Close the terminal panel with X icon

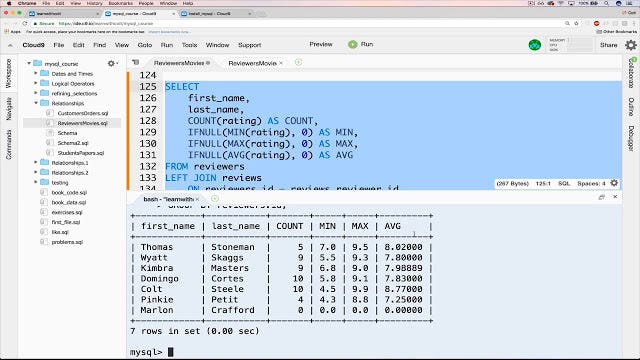tap(615, 197)
